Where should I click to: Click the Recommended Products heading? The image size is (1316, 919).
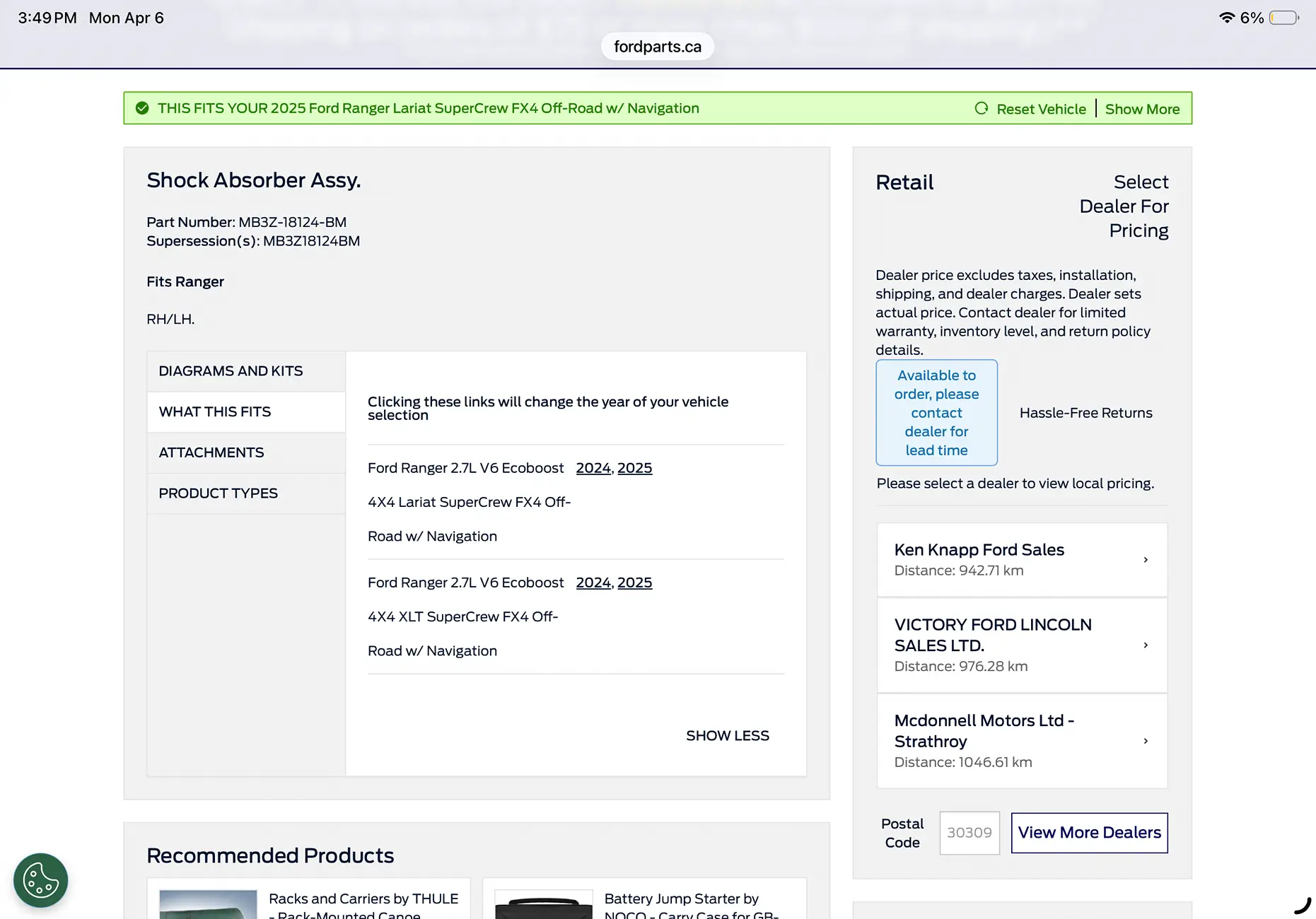click(x=270, y=855)
